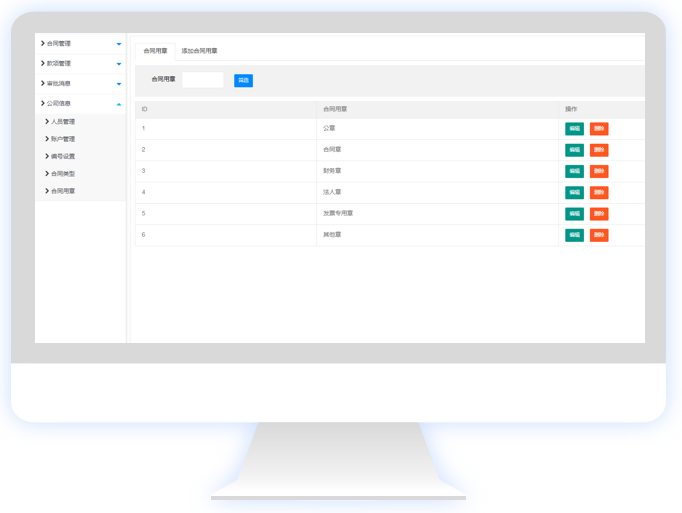Open 编号设置 in the sidebar
This screenshot has width=682, height=513.
point(62,156)
